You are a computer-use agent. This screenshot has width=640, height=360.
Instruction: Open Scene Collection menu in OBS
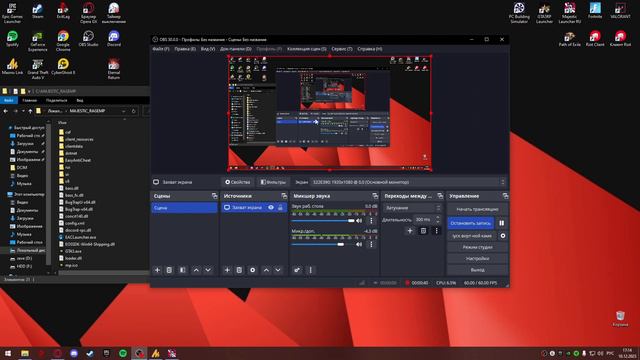[307, 49]
